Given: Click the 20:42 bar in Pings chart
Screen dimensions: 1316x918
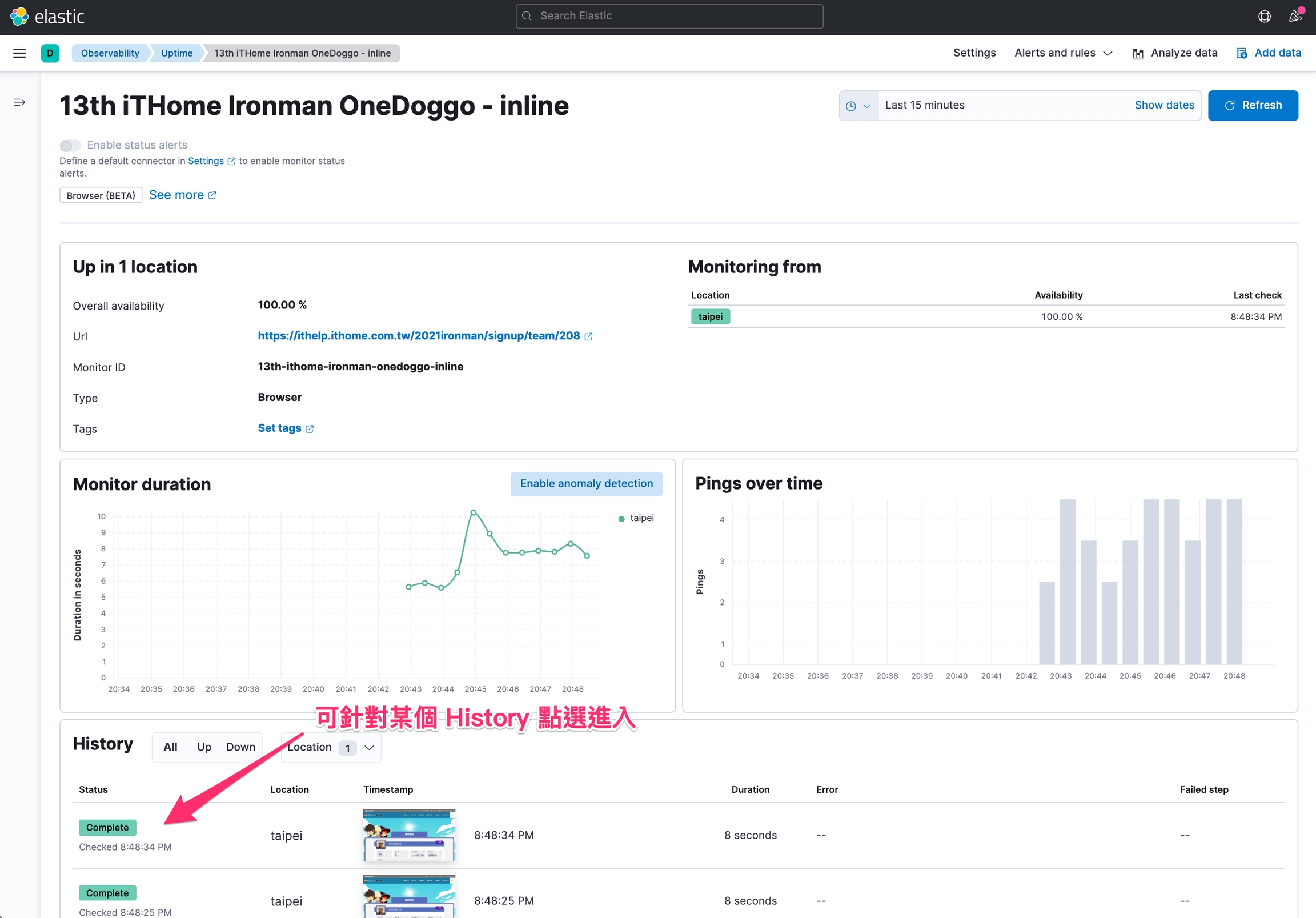Looking at the screenshot, I should (1046, 623).
